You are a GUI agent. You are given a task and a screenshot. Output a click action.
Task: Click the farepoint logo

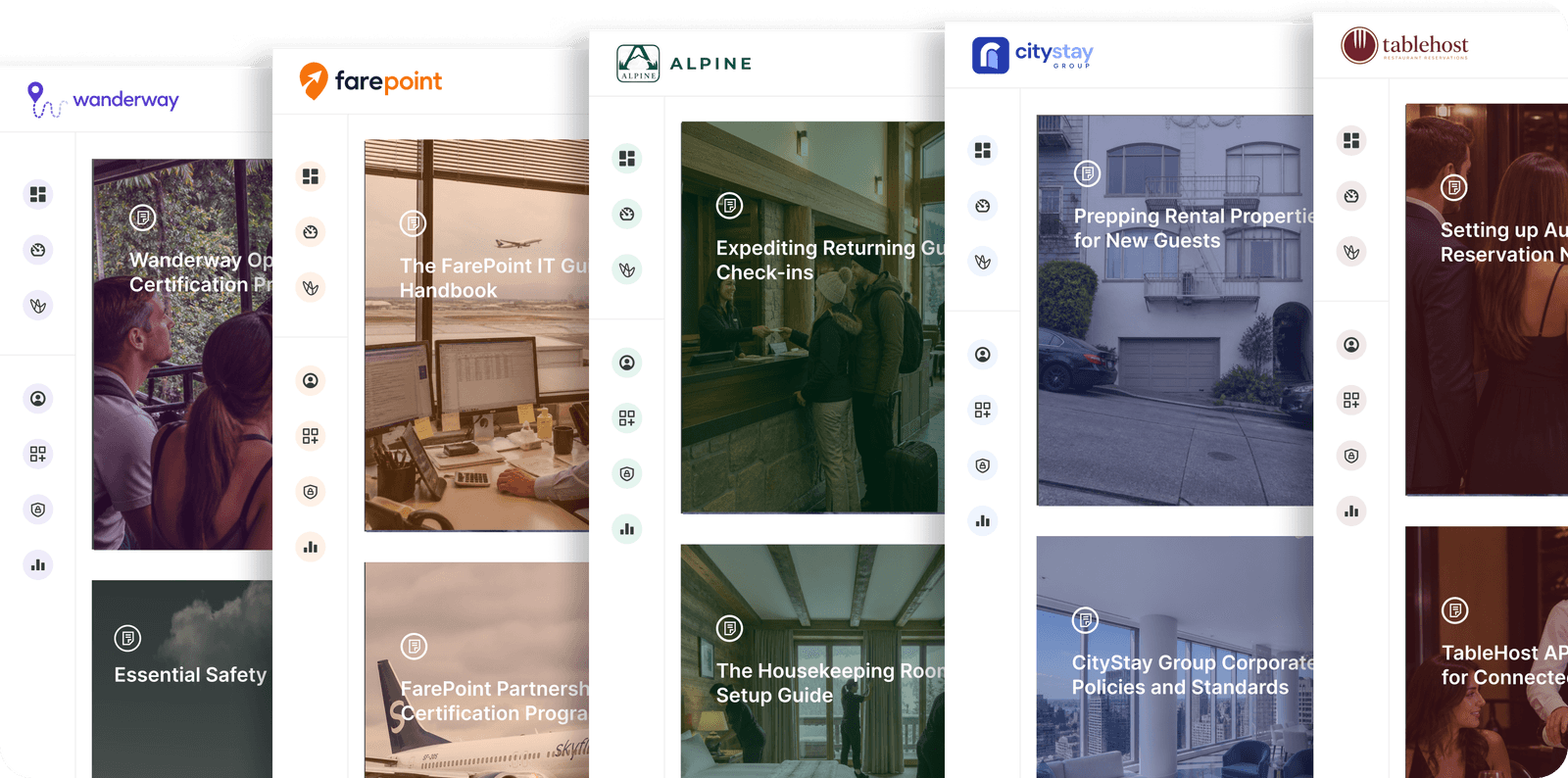click(x=370, y=80)
